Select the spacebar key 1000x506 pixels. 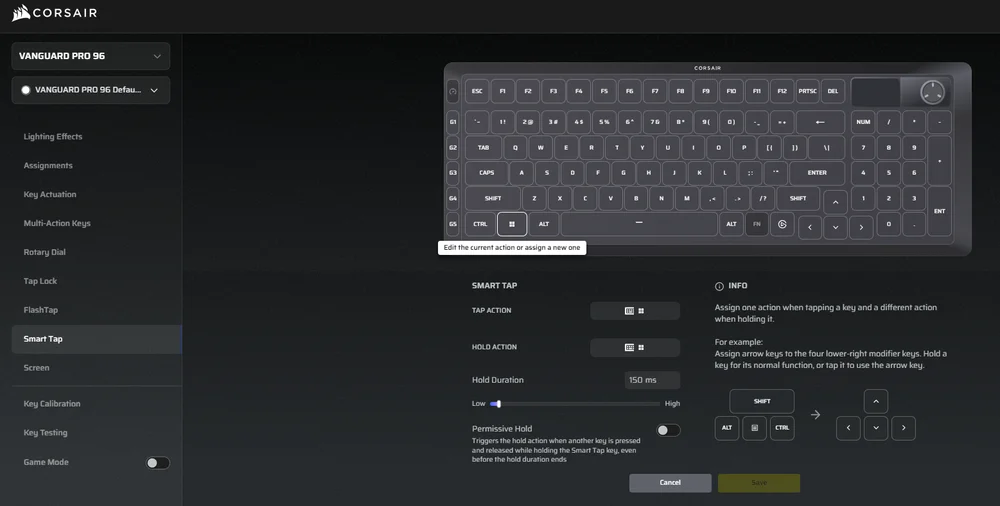(639, 224)
